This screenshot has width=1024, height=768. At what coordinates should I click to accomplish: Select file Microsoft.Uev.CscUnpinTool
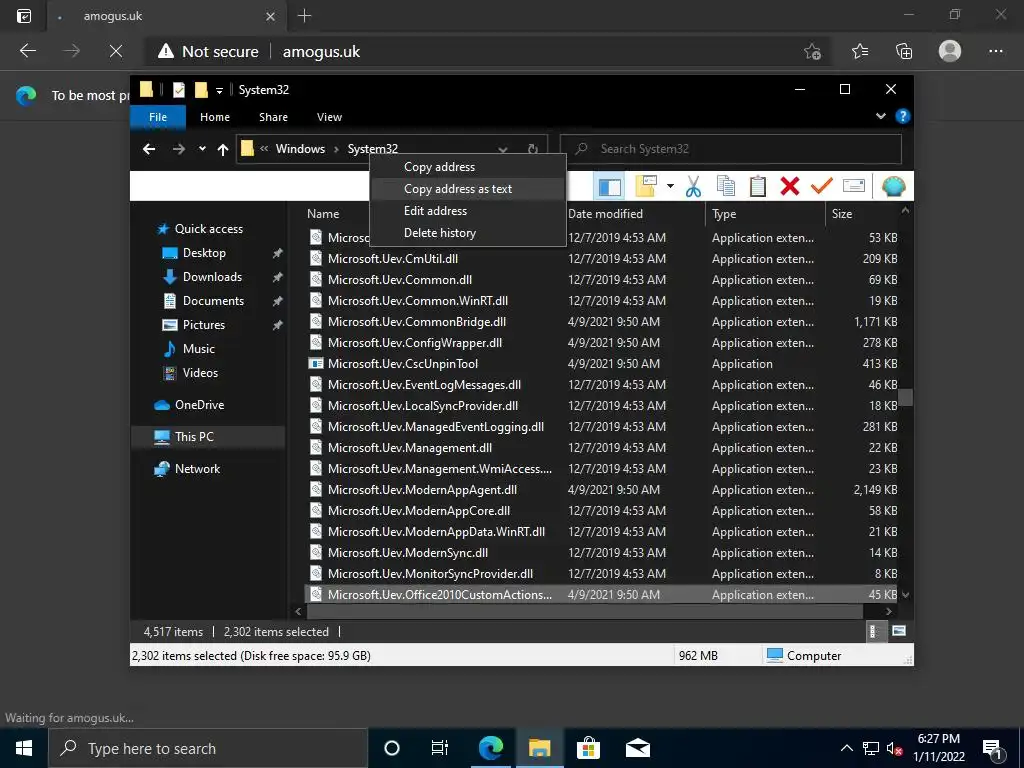click(x=403, y=364)
